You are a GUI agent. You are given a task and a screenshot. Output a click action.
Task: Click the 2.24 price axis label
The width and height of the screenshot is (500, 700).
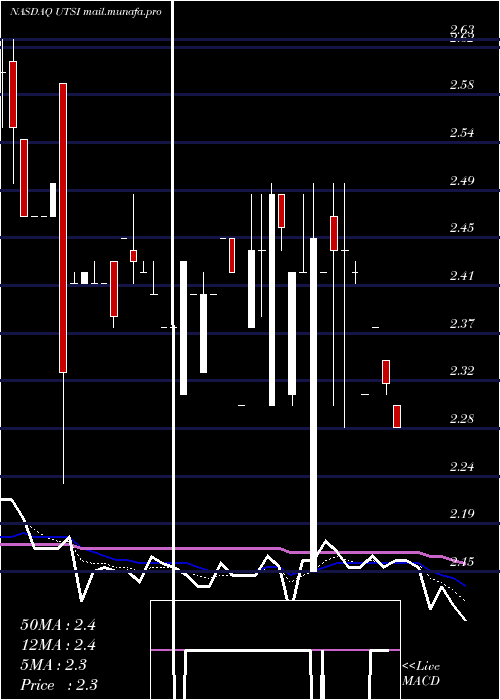coord(462,467)
